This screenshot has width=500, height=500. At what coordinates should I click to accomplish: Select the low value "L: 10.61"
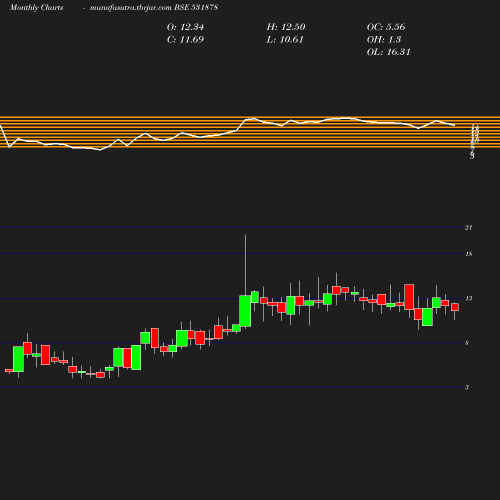pyautogui.click(x=285, y=40)
